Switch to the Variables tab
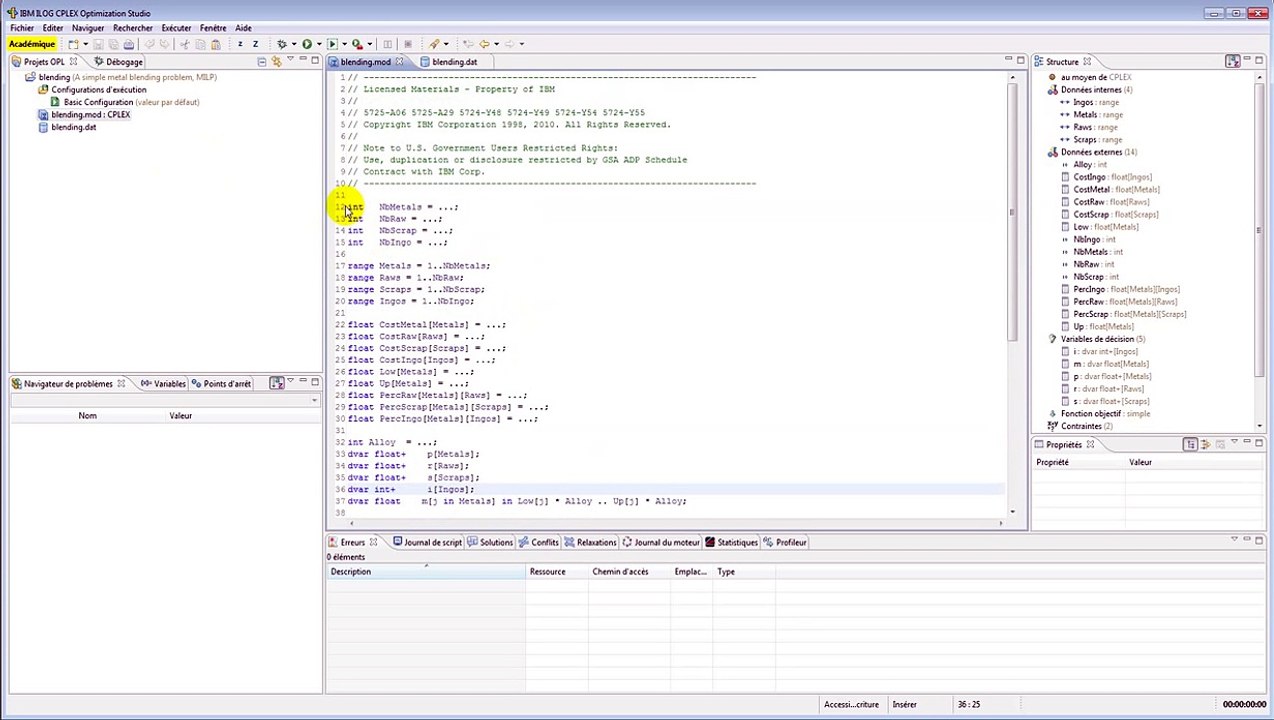Viewport: 1274px width, 720px height. pyautogui.click(x=163, y=384)
